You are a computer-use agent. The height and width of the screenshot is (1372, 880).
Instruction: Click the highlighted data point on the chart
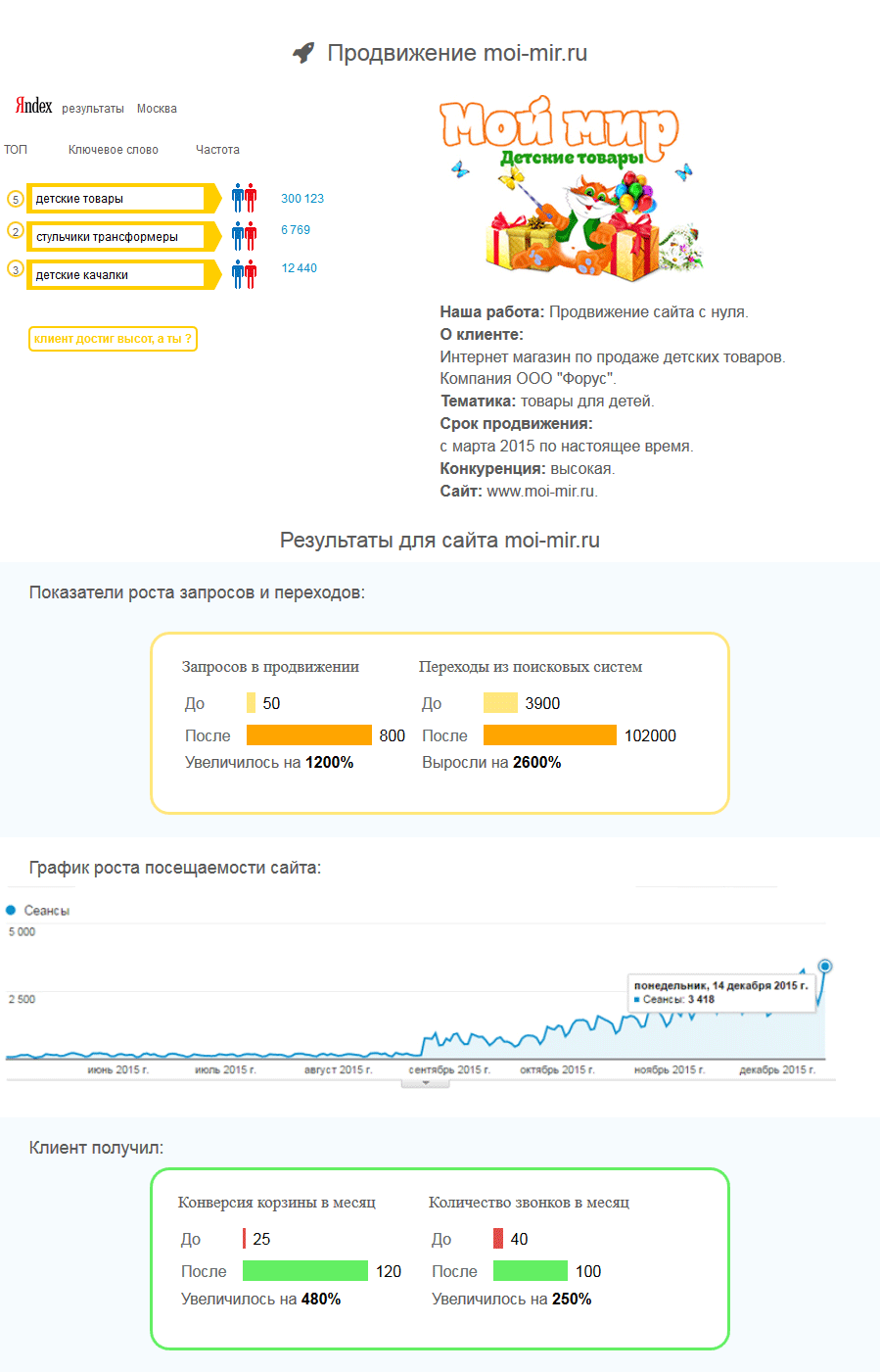[825, 967]
